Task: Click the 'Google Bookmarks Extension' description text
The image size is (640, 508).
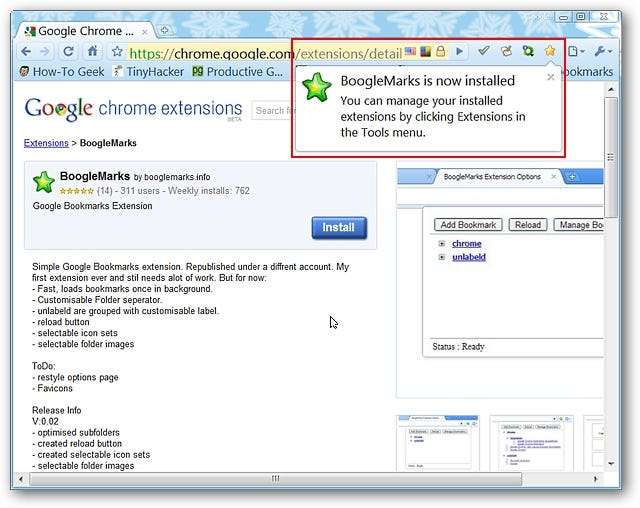Action: [92, 206]
